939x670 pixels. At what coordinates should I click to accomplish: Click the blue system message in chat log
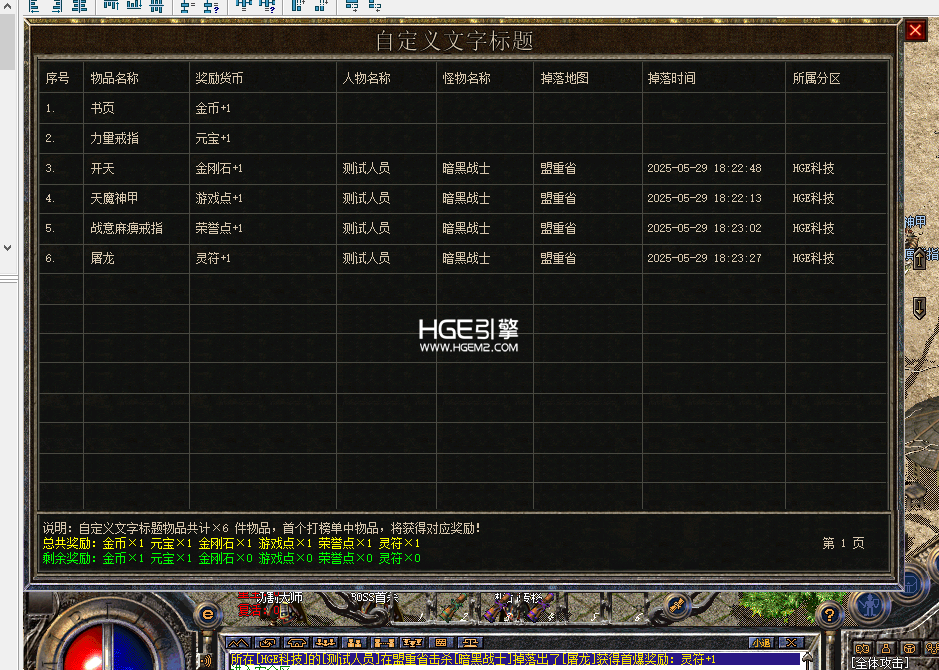(x=515, y=659)
